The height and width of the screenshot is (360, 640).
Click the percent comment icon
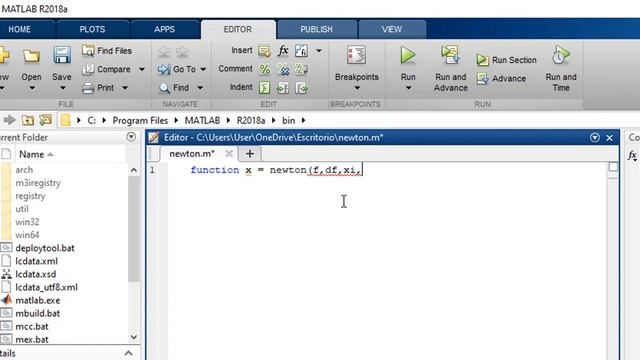pyautogui.click(x=264, y=69)
